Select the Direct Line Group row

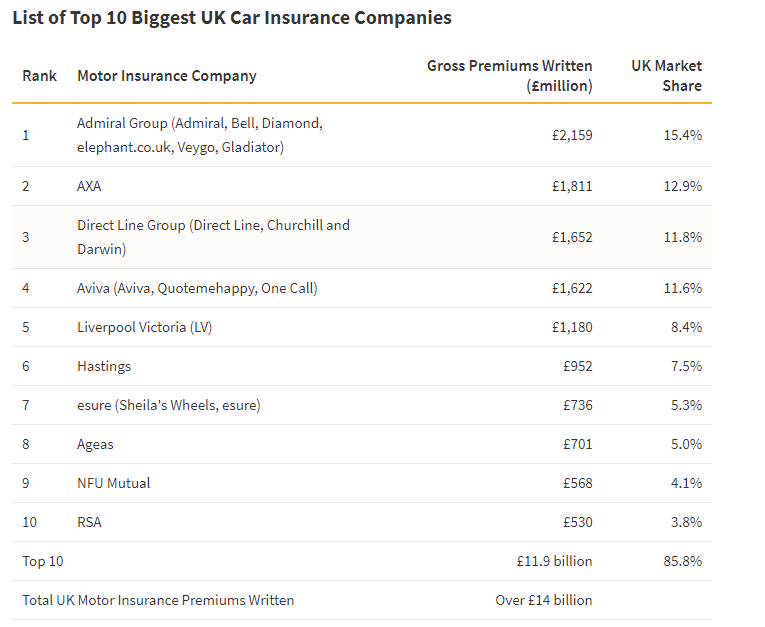(x=362, y=237)
